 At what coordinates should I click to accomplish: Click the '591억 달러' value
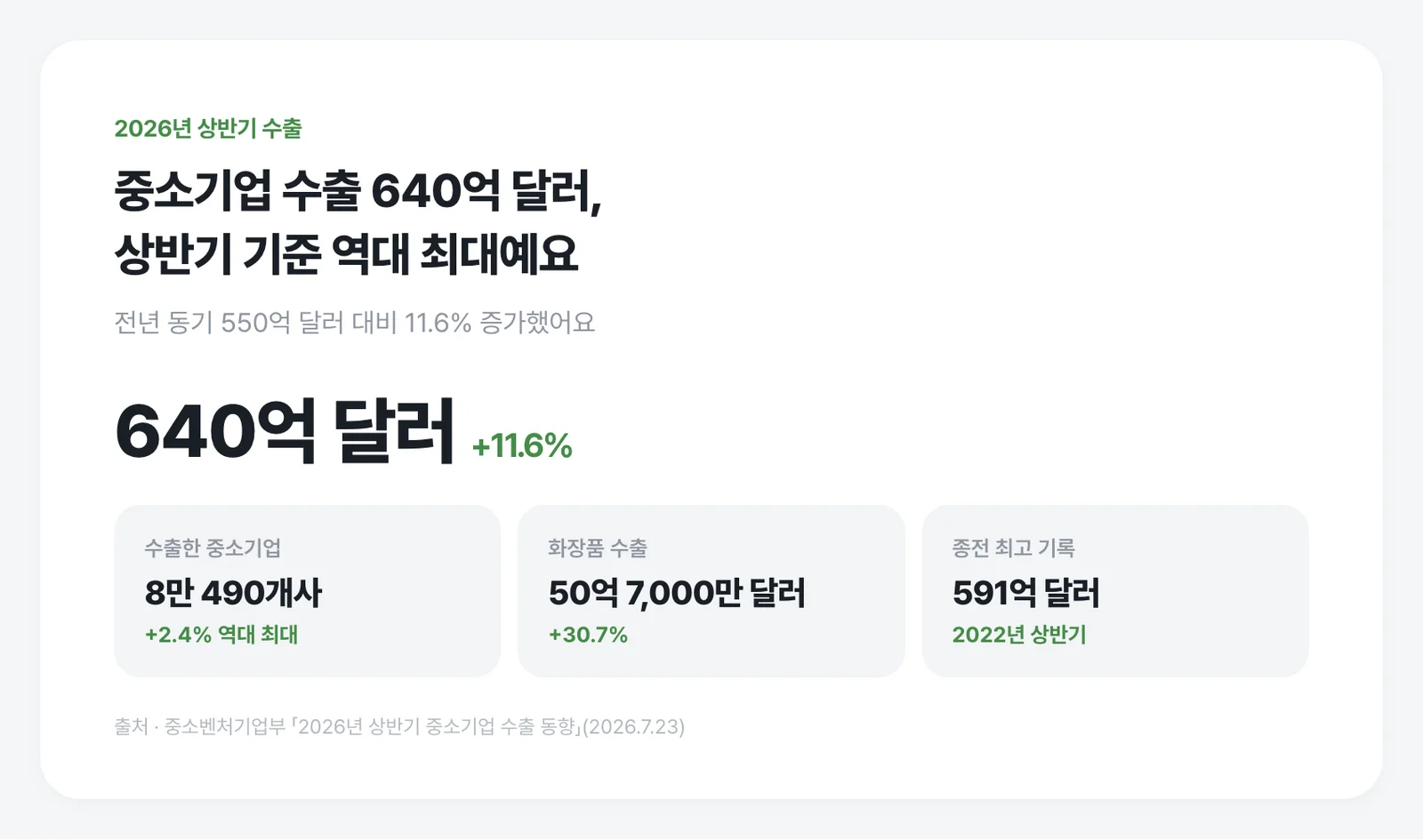1026,593
